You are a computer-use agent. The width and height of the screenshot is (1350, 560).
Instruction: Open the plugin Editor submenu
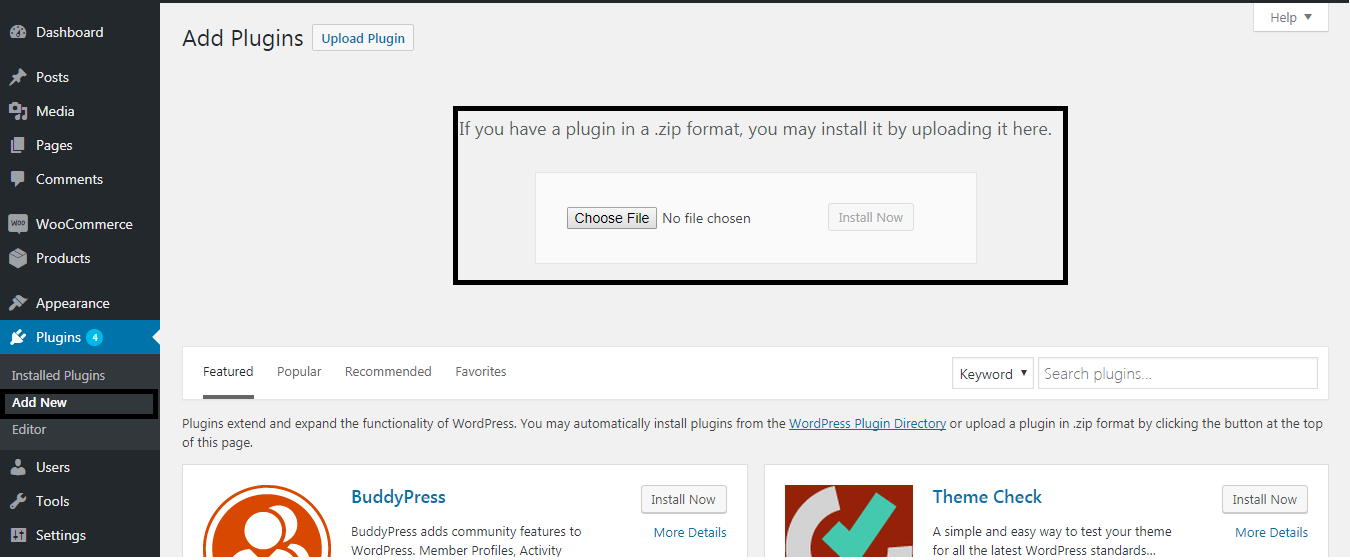29,430
